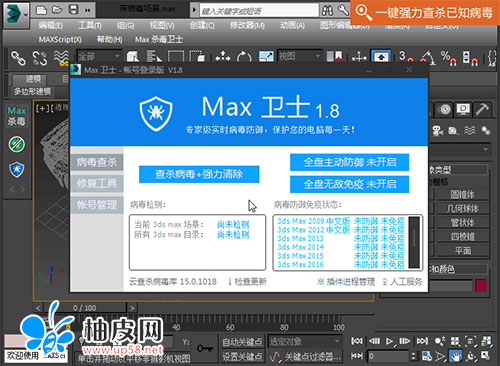
Task: Open the 全部 selection filter dropdown
Action: (x=98, y=56)
